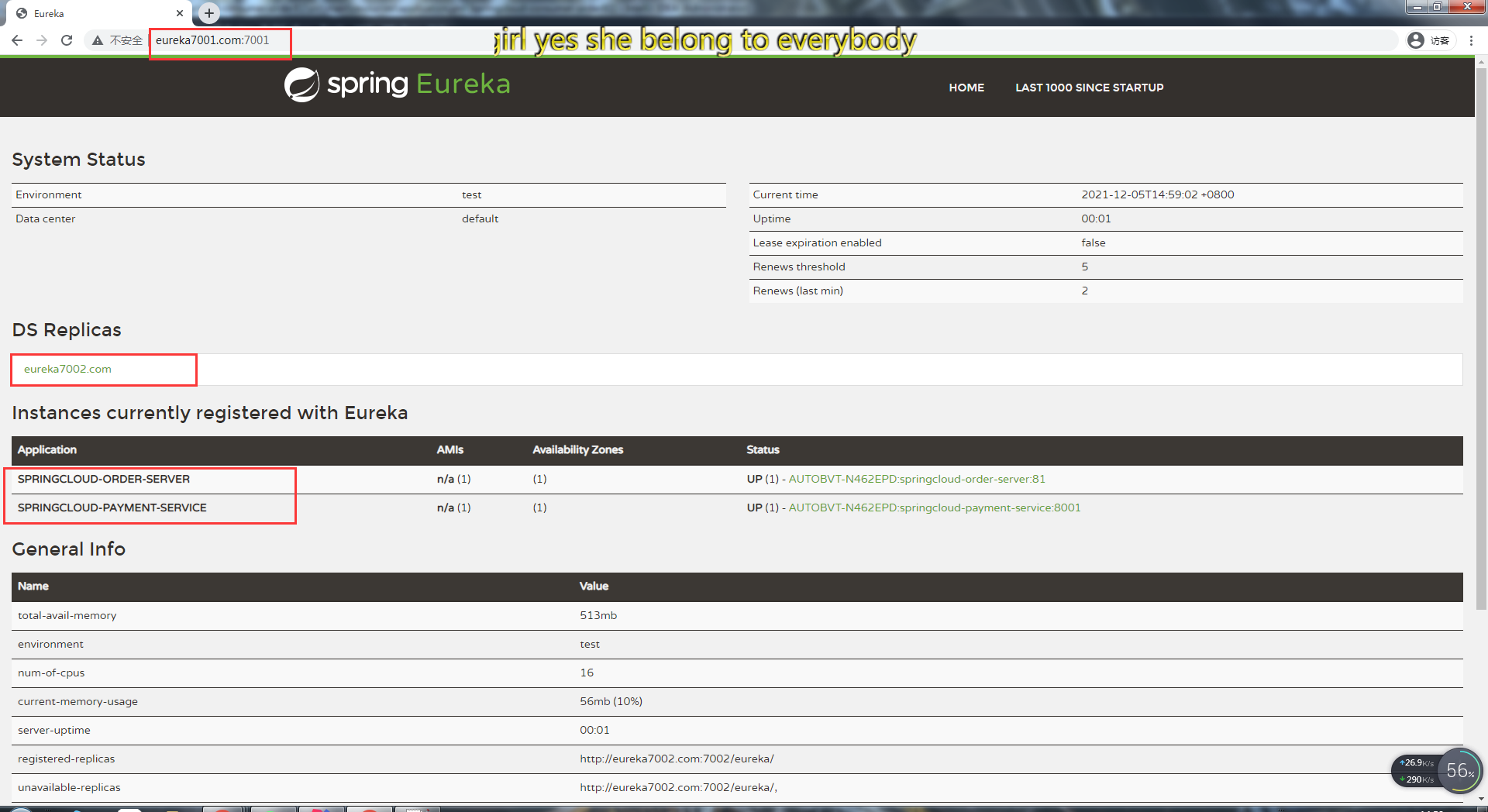Click the browser back arrow
This screenshot has height=812, width=1488.
(17, 40)
